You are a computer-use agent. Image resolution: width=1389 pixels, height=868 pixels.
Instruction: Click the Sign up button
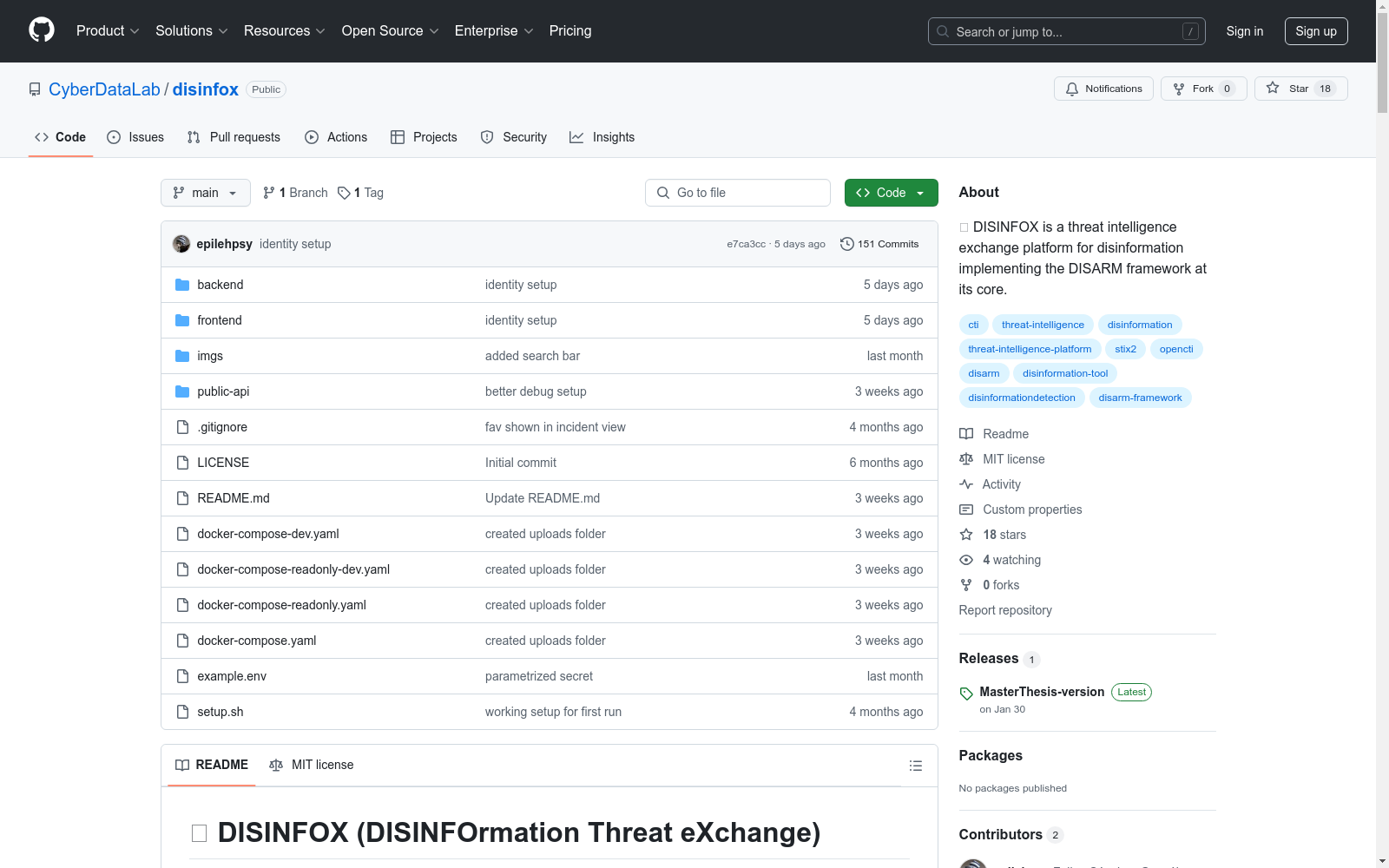coord(1316,31)
